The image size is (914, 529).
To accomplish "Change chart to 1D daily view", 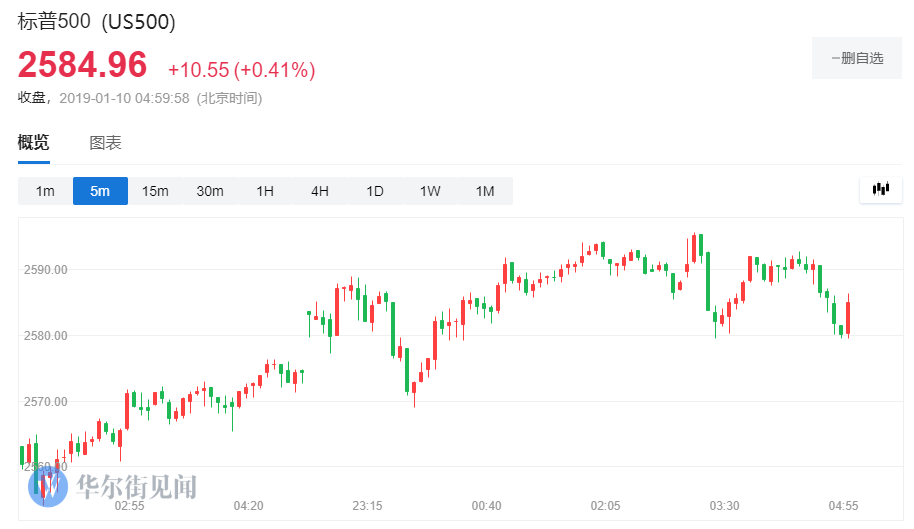I will [x=375, y=191].
